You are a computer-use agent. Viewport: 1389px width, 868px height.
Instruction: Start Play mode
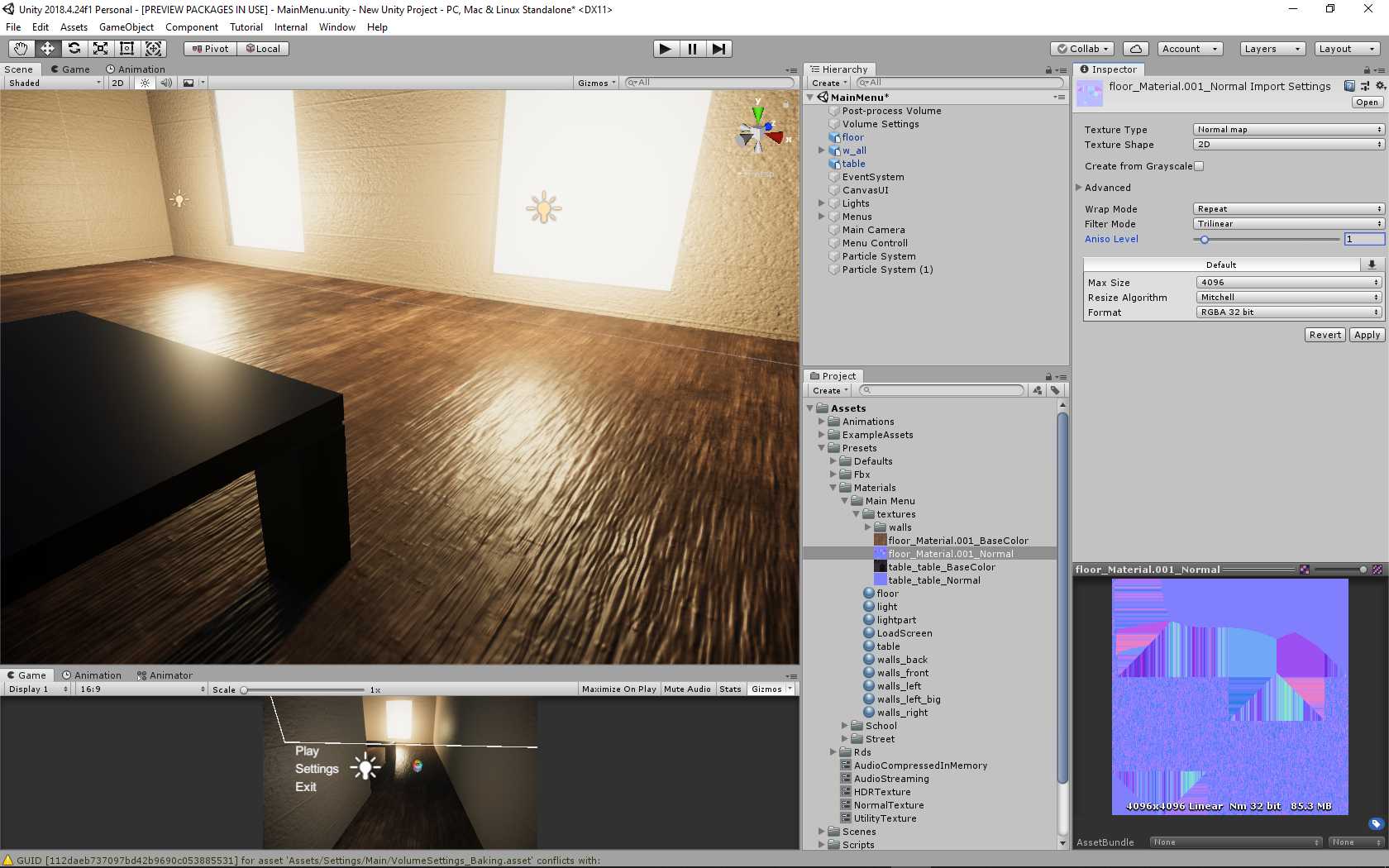point(666,49)
